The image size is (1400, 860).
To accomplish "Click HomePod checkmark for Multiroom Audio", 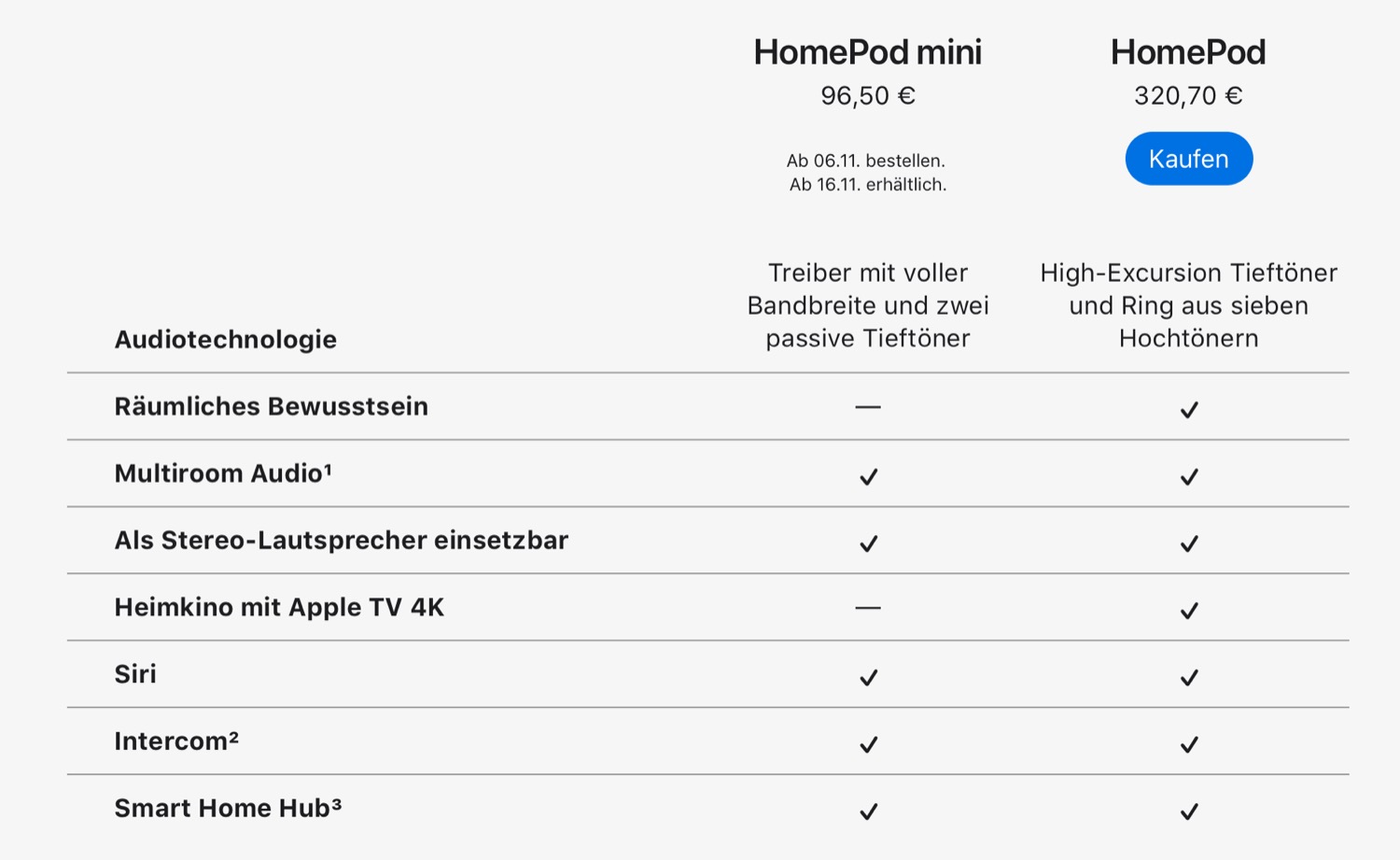I will click(1188, 476).
